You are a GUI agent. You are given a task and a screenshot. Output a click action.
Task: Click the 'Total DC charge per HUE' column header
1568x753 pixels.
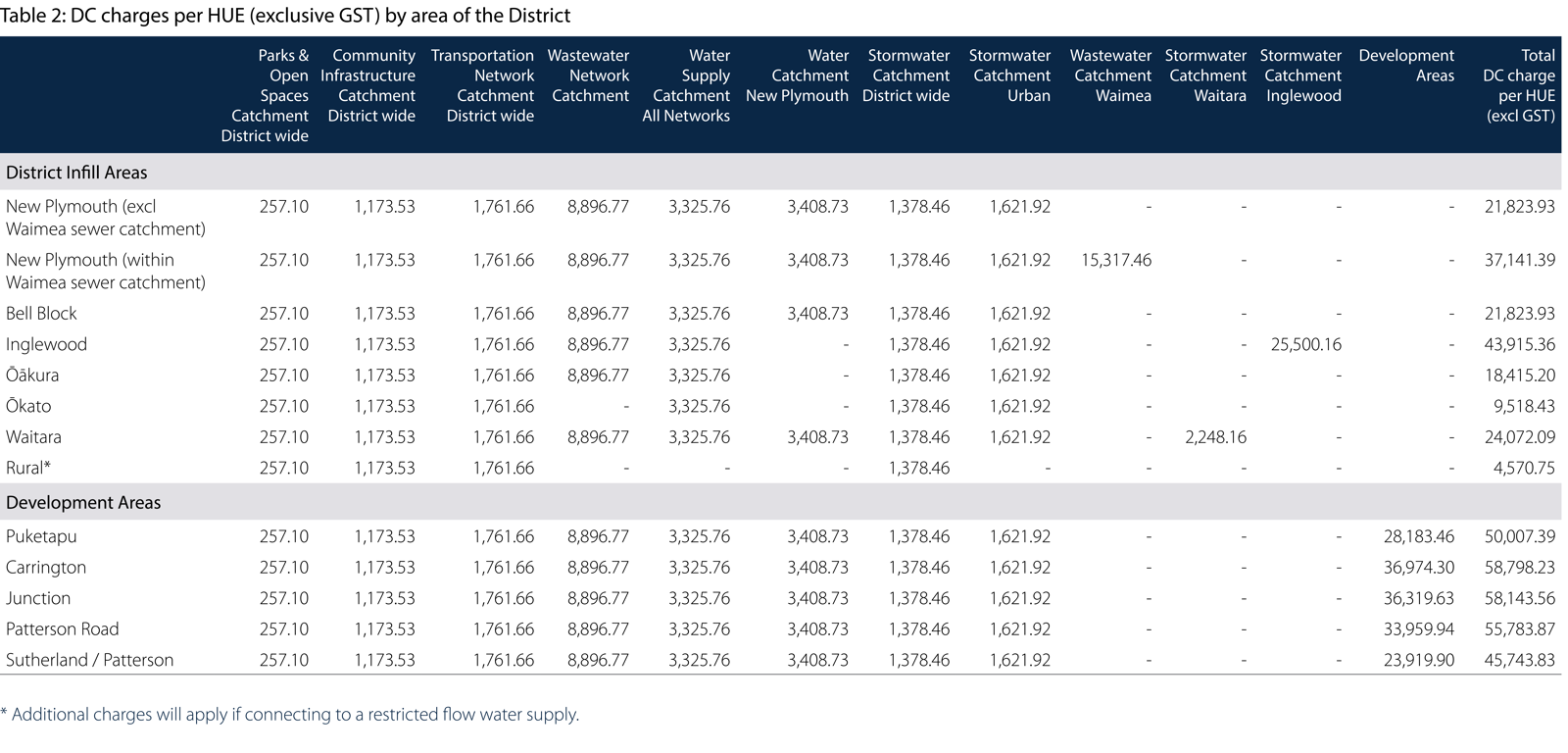[x=1519, y=86]
